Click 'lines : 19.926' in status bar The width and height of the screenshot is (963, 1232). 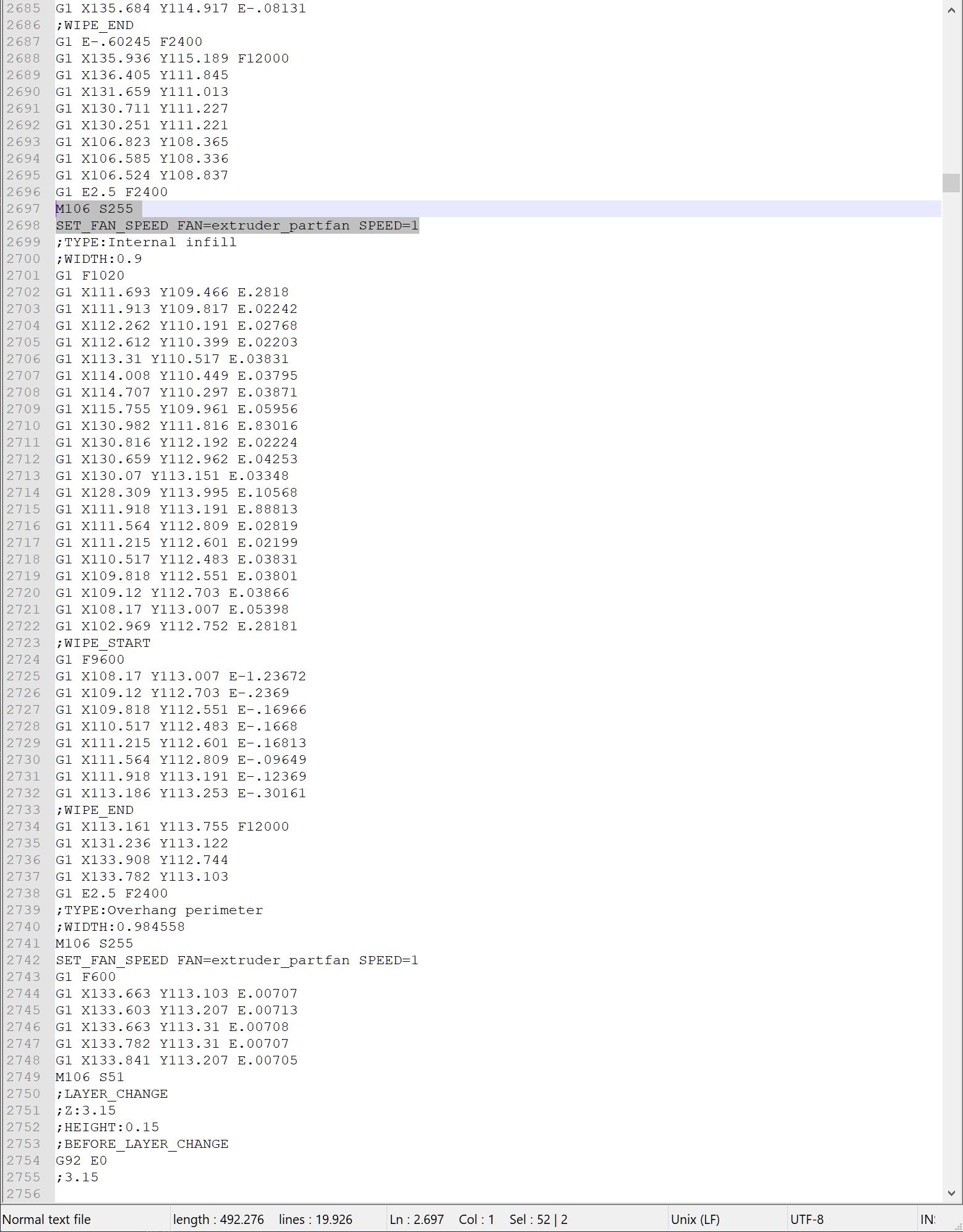[315, 1219]
